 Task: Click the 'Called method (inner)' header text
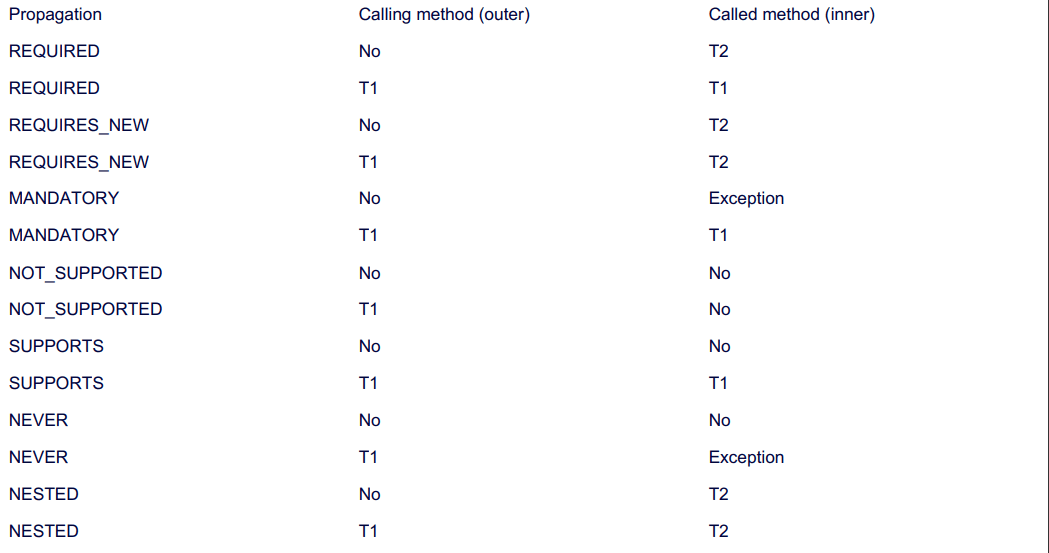pyautogui.click(x=792, y=15)
